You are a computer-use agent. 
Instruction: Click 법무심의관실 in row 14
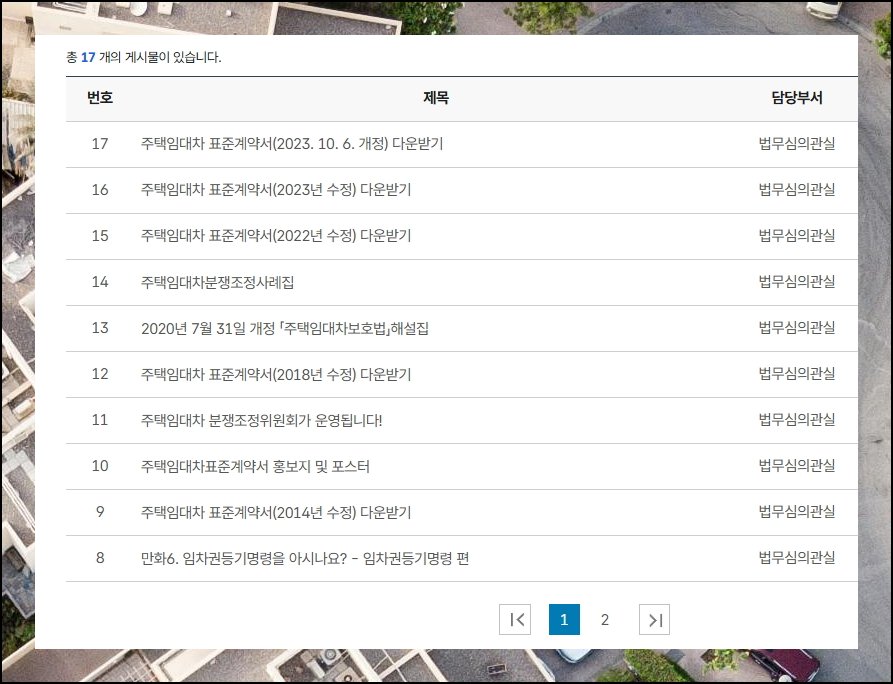point(797,281)
